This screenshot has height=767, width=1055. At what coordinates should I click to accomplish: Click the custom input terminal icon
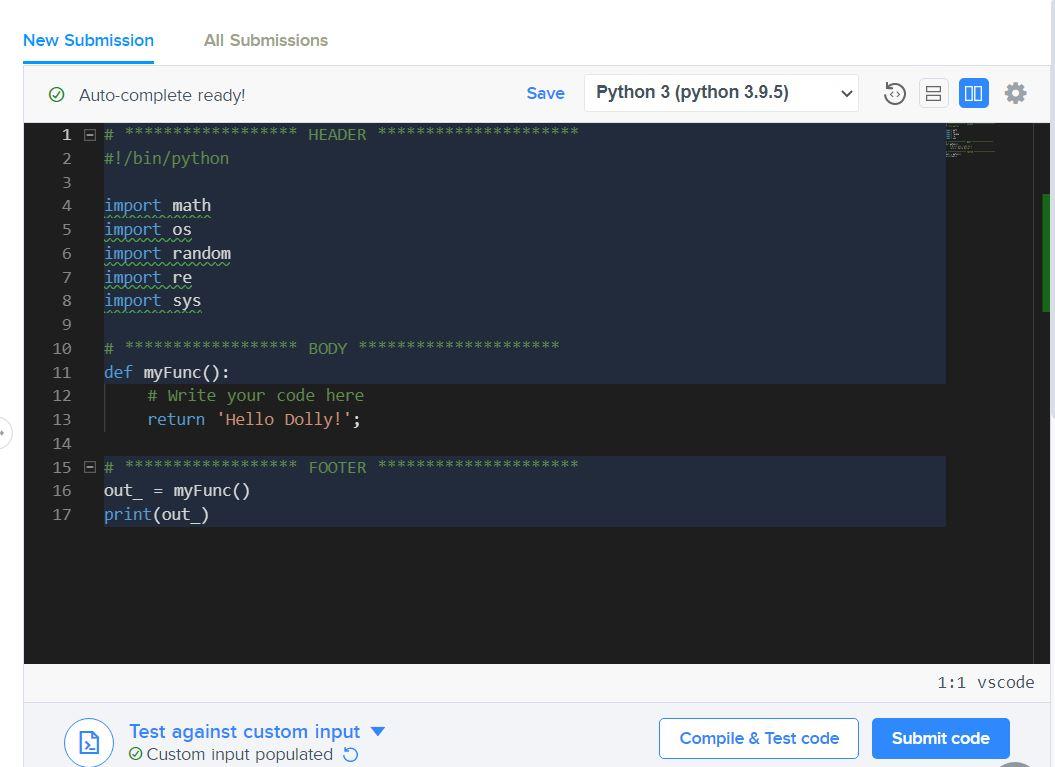tap(89, 743)
